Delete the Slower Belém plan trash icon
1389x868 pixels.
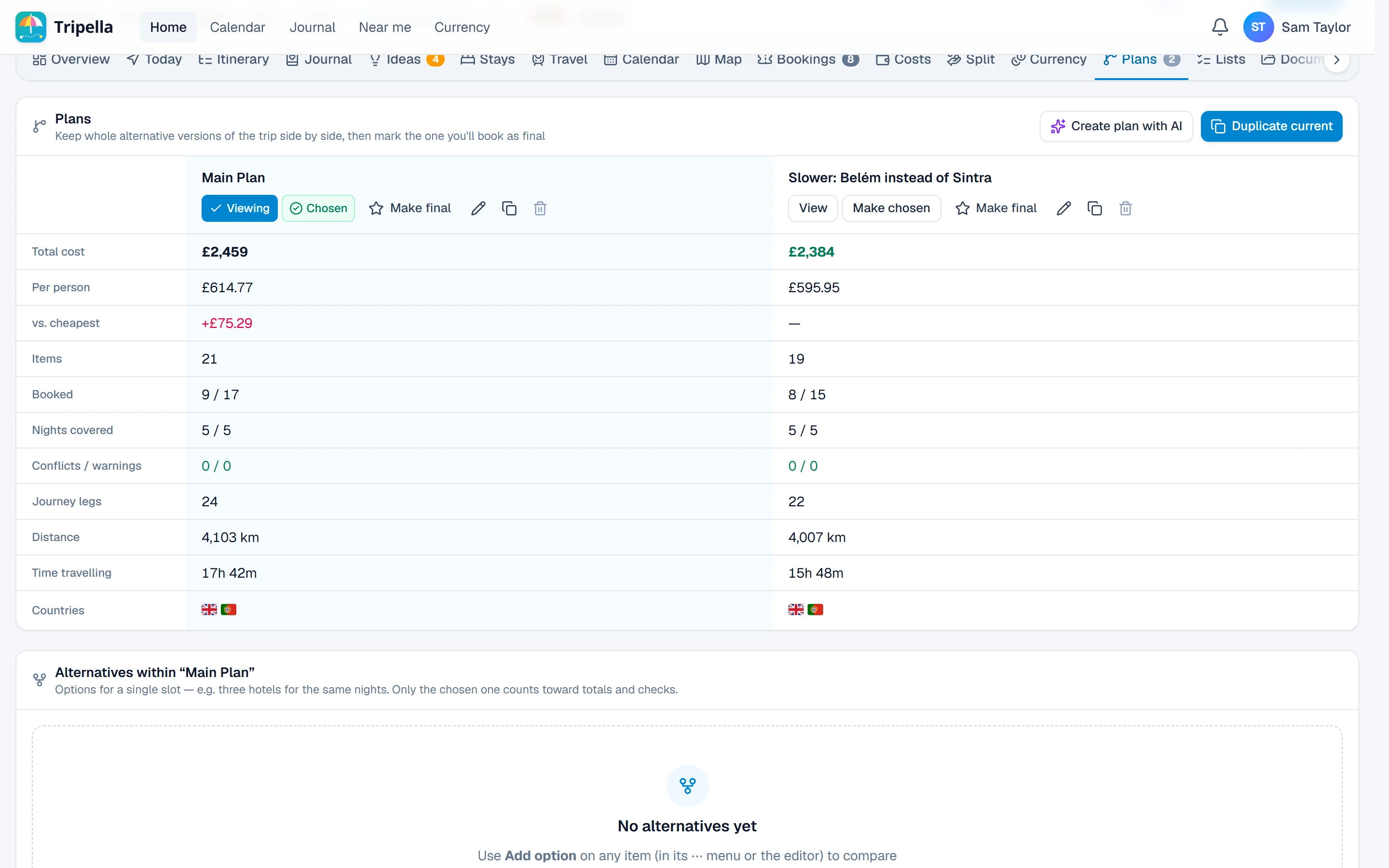[1126, 208]
